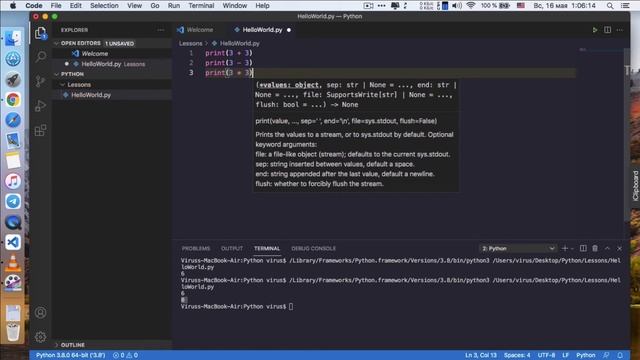The height and width of the screenshot is (360, 640).
Task: Open the Extensions view
Action: coord(40,131)
